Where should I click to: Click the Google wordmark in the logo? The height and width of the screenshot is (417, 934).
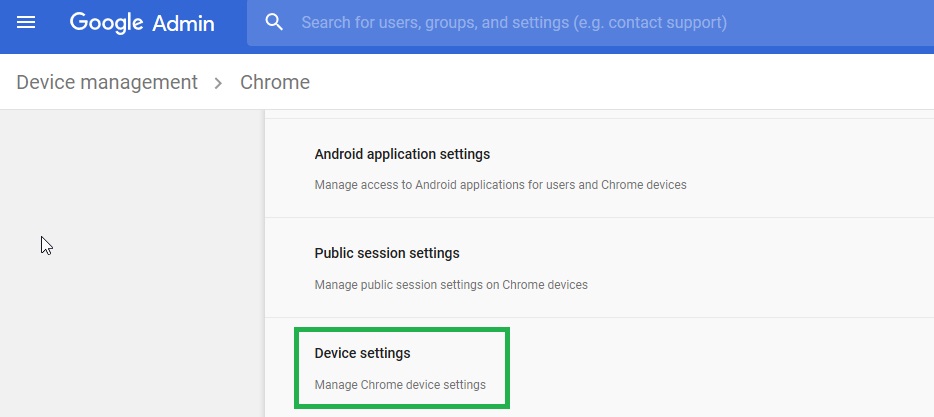point(106,23)
